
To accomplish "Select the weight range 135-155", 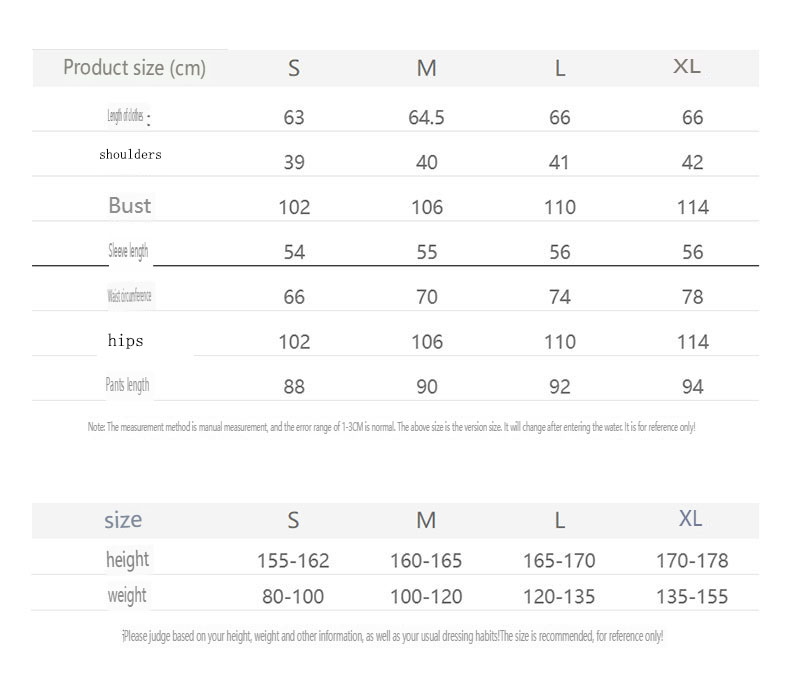I will click(x=692, y=597).
